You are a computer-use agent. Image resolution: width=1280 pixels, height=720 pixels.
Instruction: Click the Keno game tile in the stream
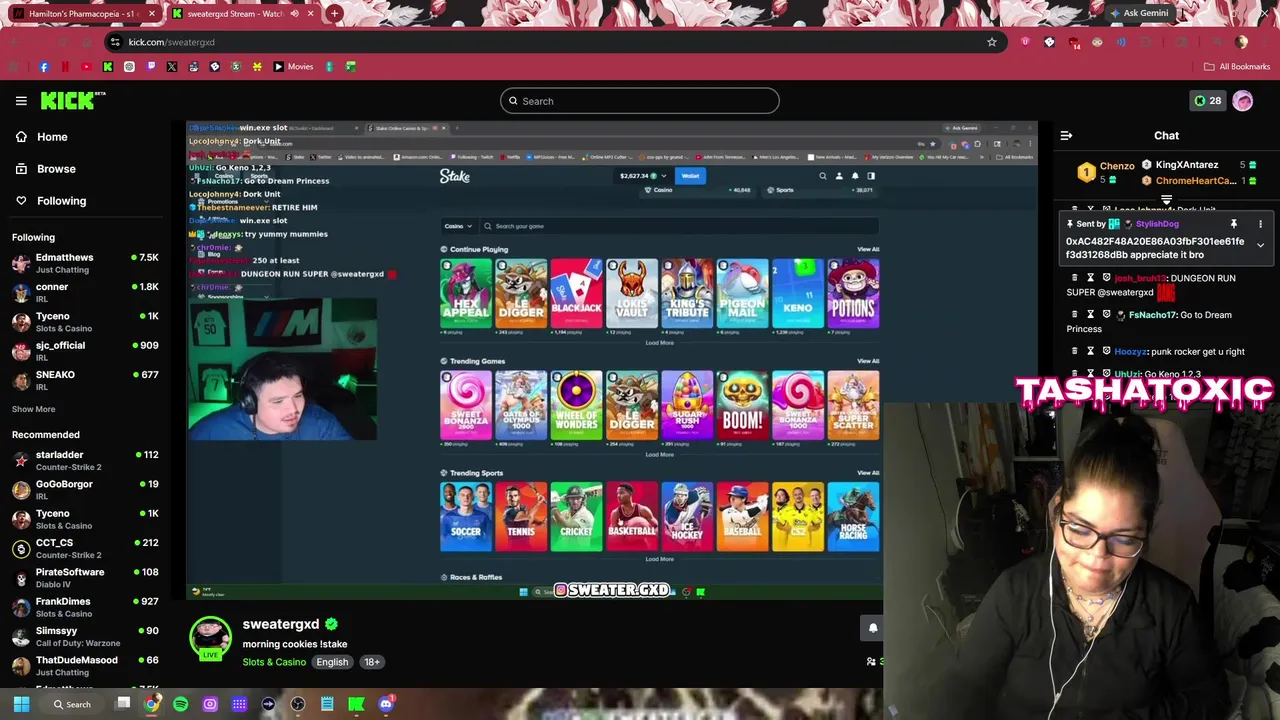[798, 294]
